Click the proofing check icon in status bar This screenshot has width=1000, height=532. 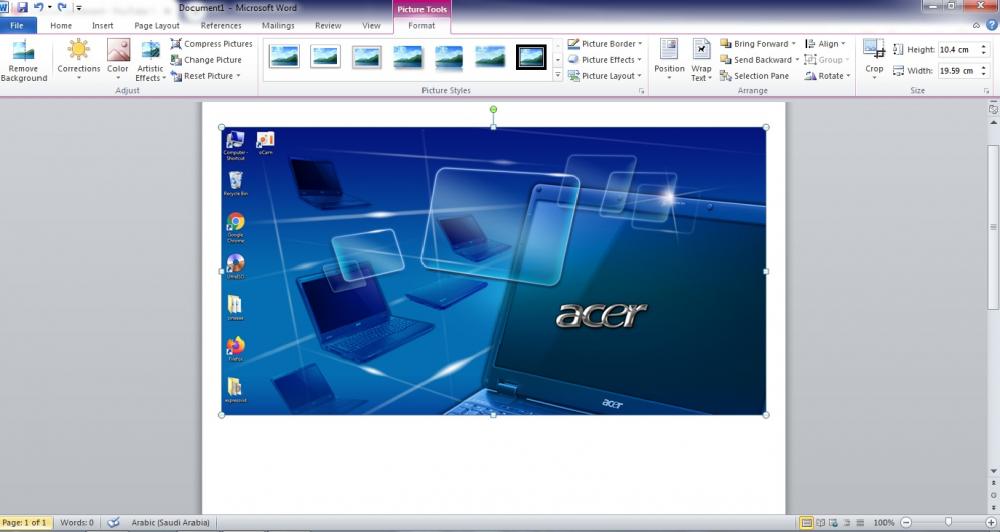tap(114, 522)
